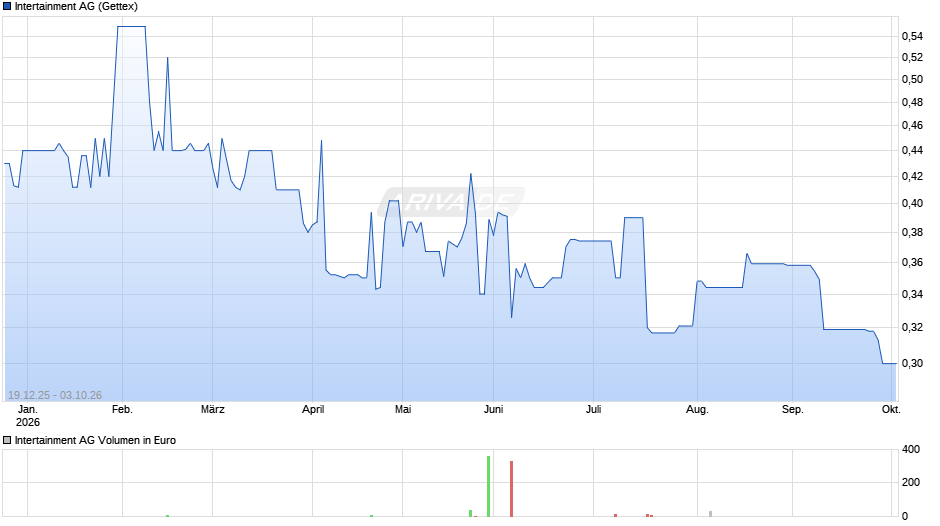Click the 400 volume axis value
This screenshot has width=940, height=526.
[x=911, y=449]
